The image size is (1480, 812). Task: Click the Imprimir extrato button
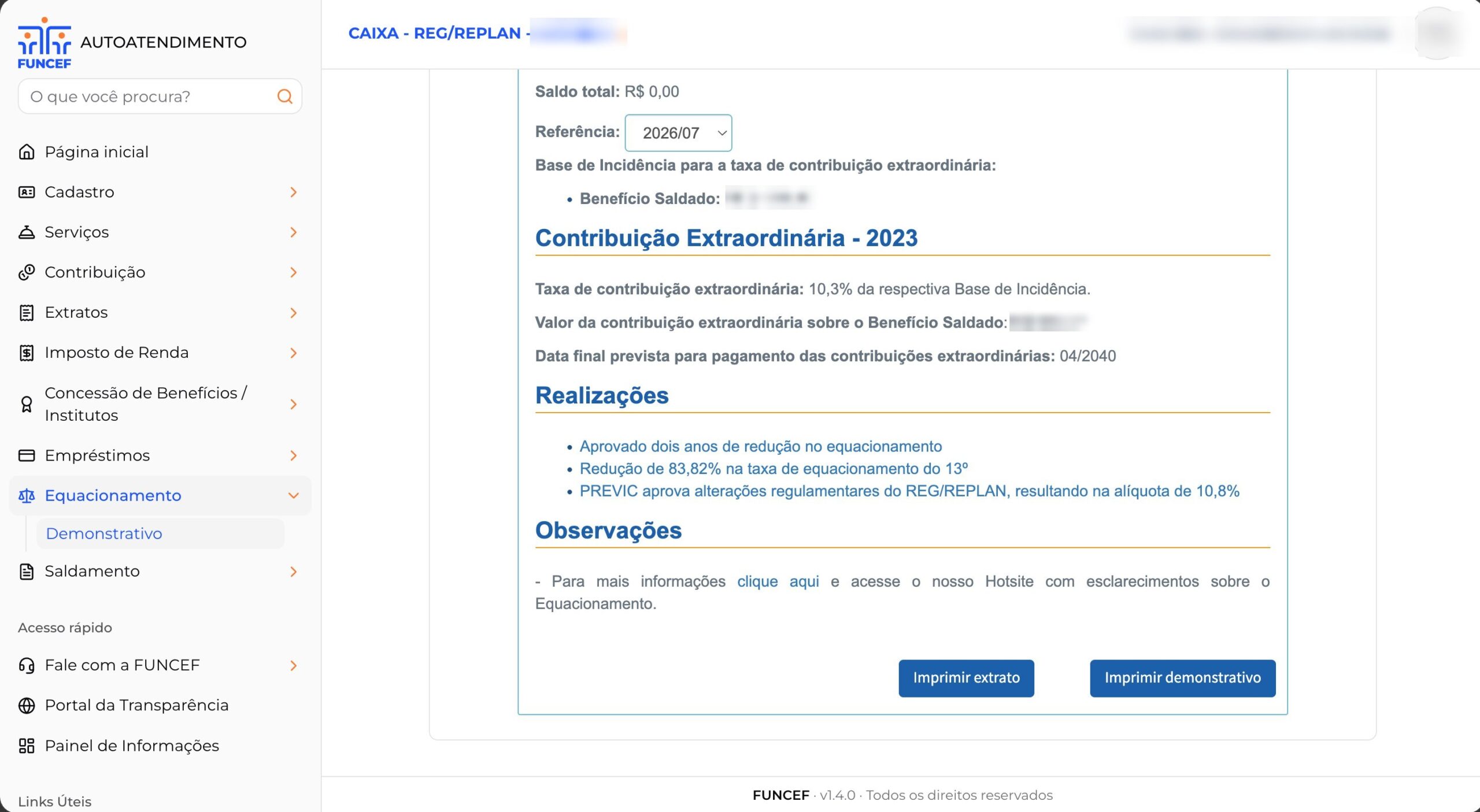tap(966, 678)
